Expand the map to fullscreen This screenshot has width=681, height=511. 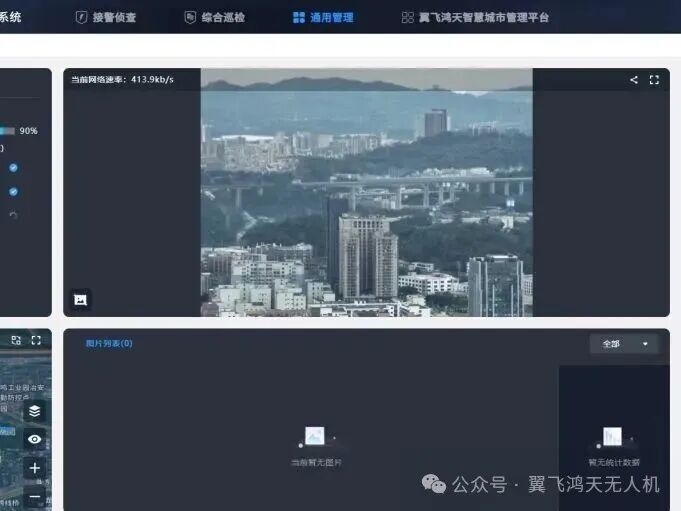(36, 340)
